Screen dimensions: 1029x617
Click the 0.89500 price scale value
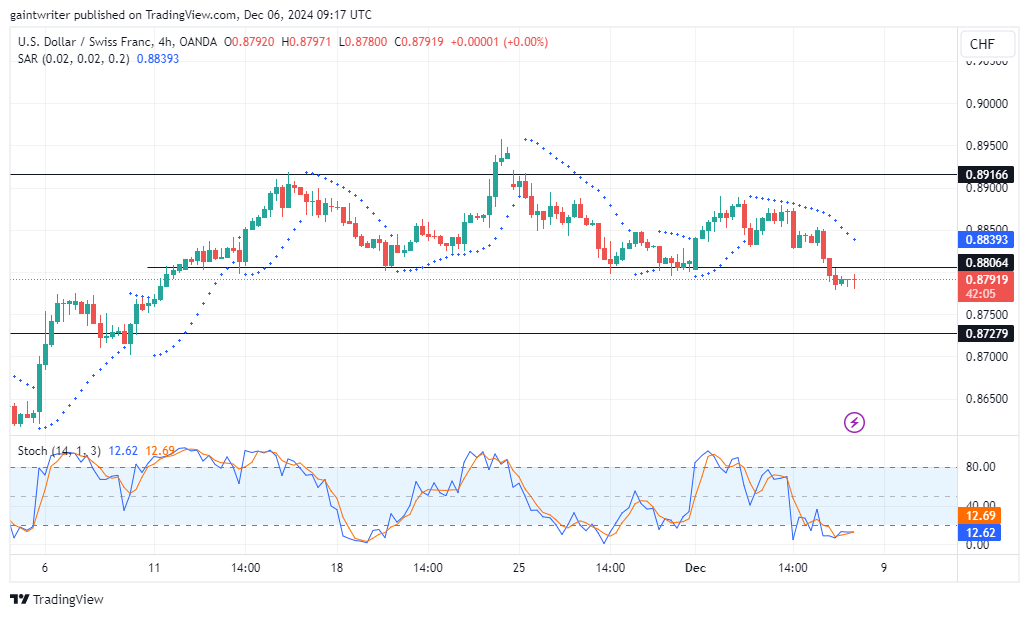[x=986, y=146]
